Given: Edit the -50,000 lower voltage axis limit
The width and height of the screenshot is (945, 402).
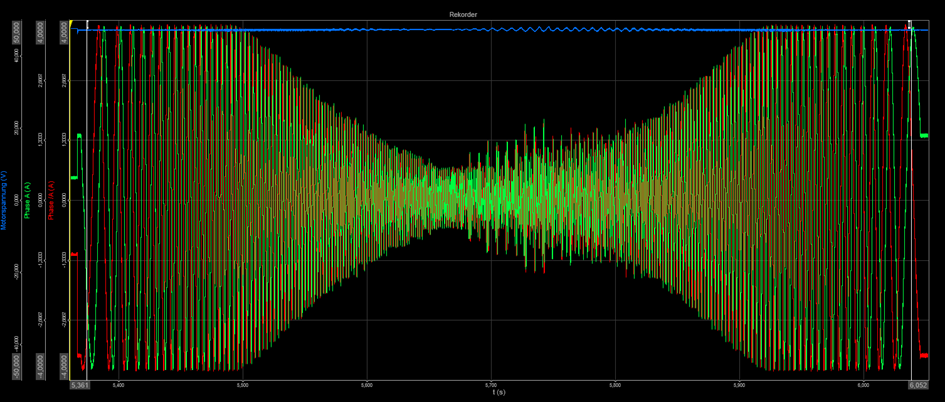Looking at the screenshot, I should point(16,366).
